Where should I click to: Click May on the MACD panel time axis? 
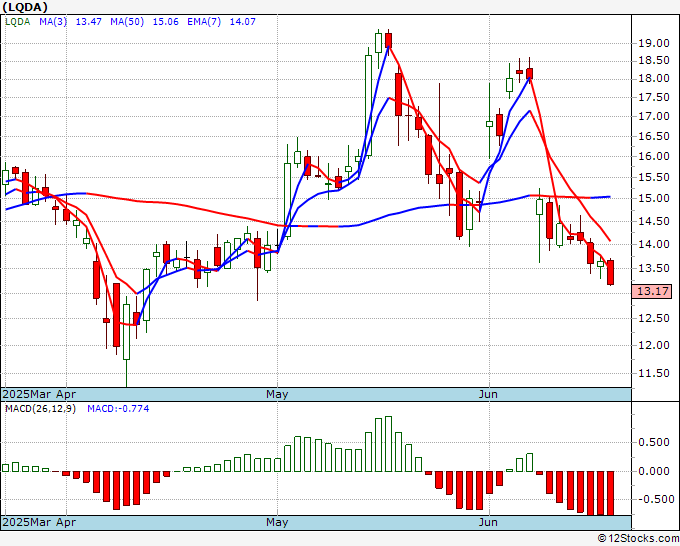(277, 522)
